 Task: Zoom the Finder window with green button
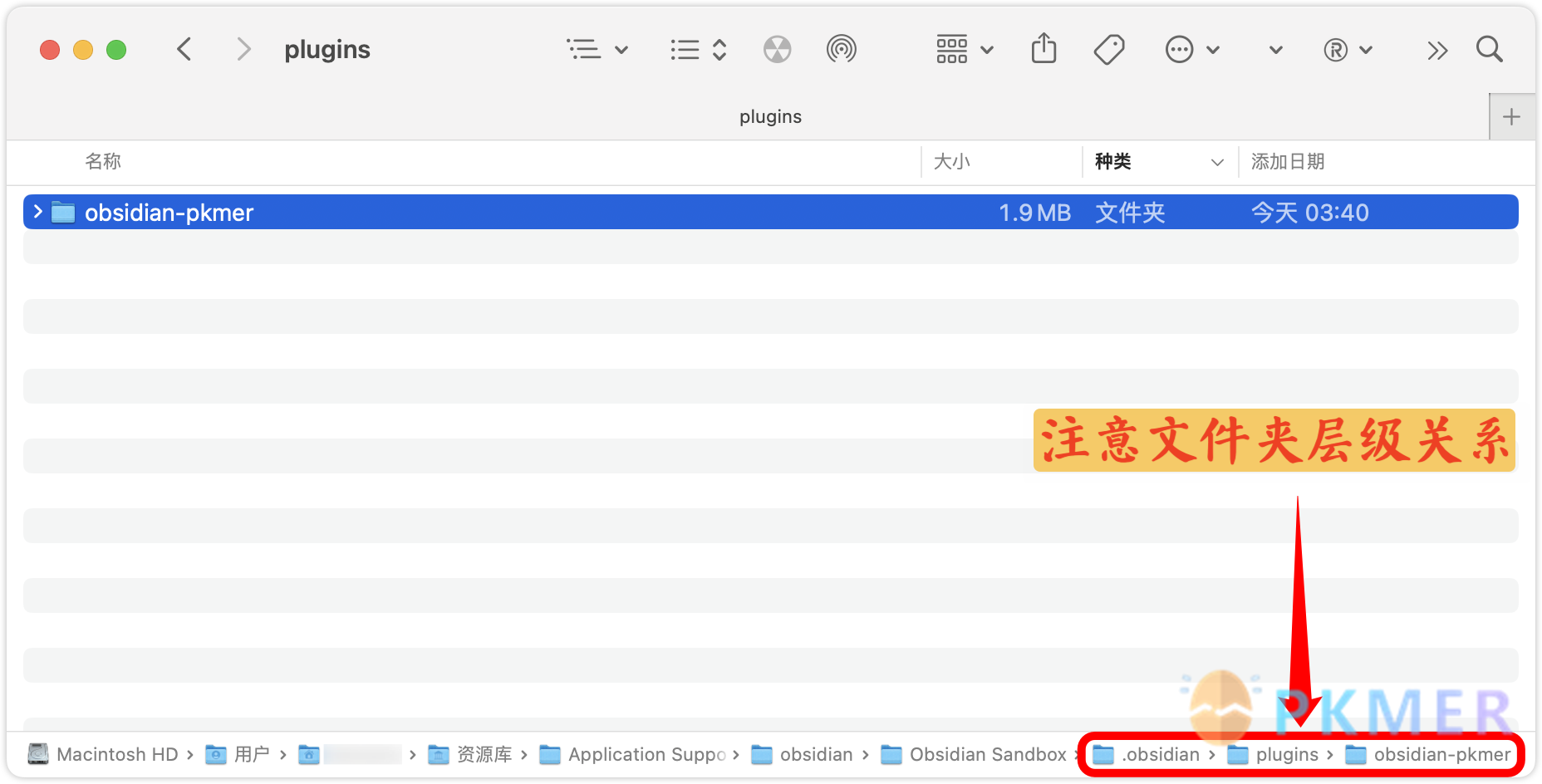coord(116,50)
